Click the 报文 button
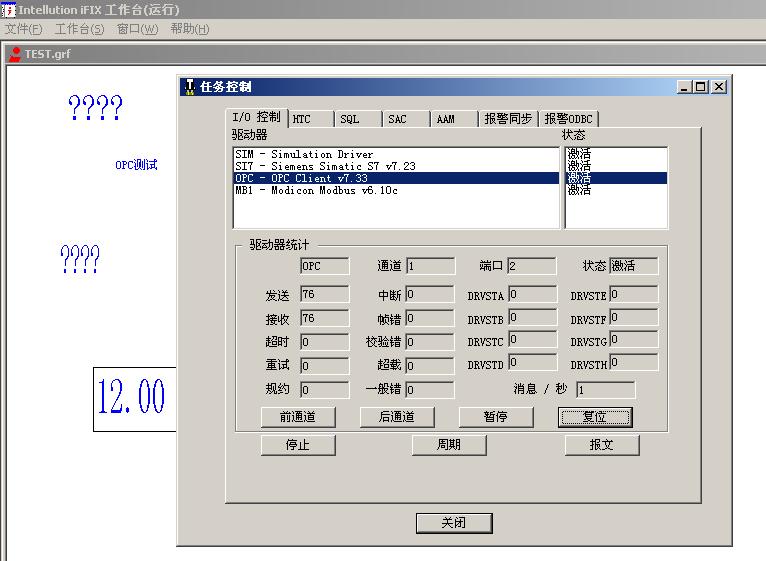 coord(602,445)
